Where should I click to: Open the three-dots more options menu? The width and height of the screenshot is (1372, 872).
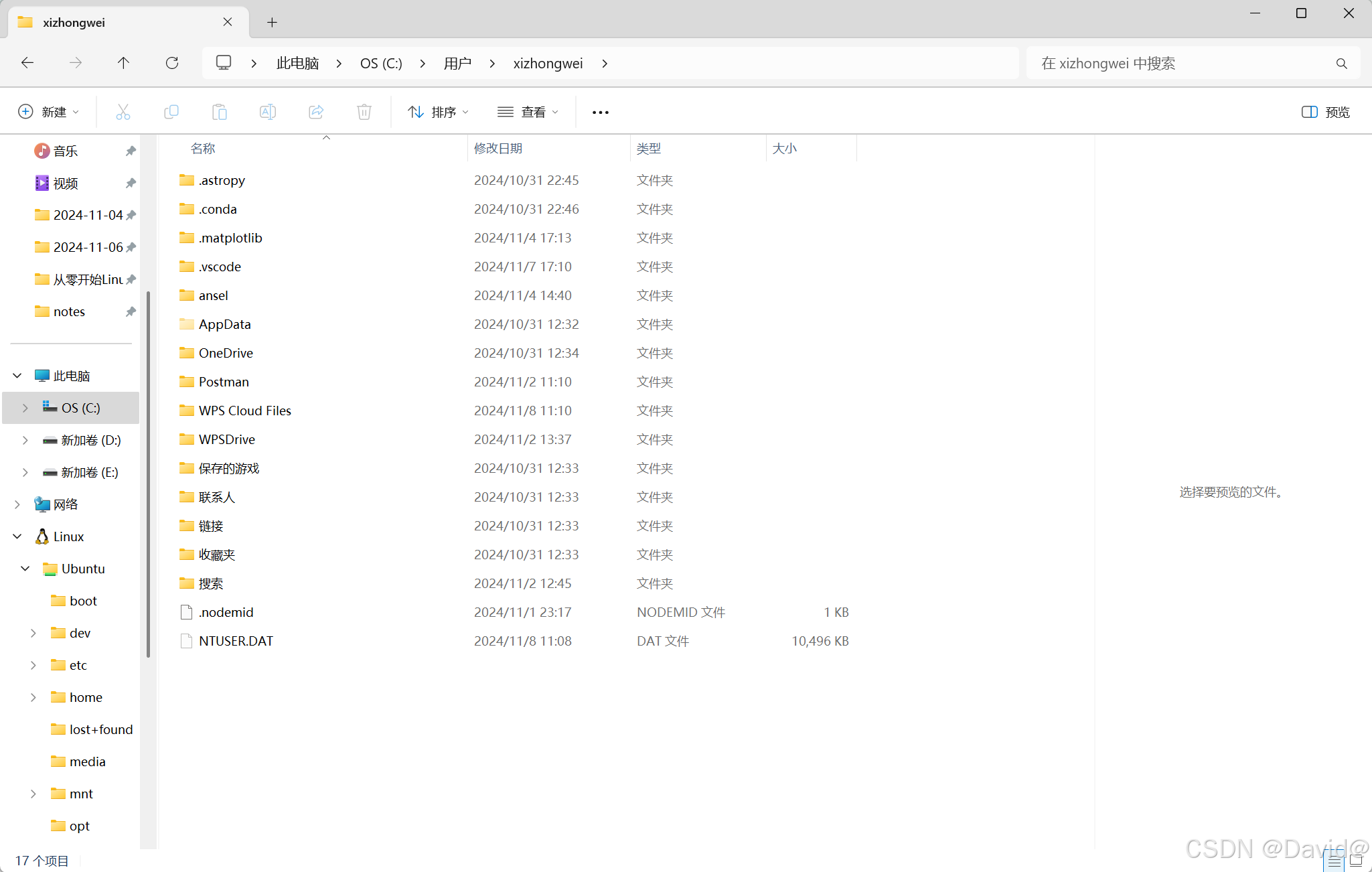(600, 112)
